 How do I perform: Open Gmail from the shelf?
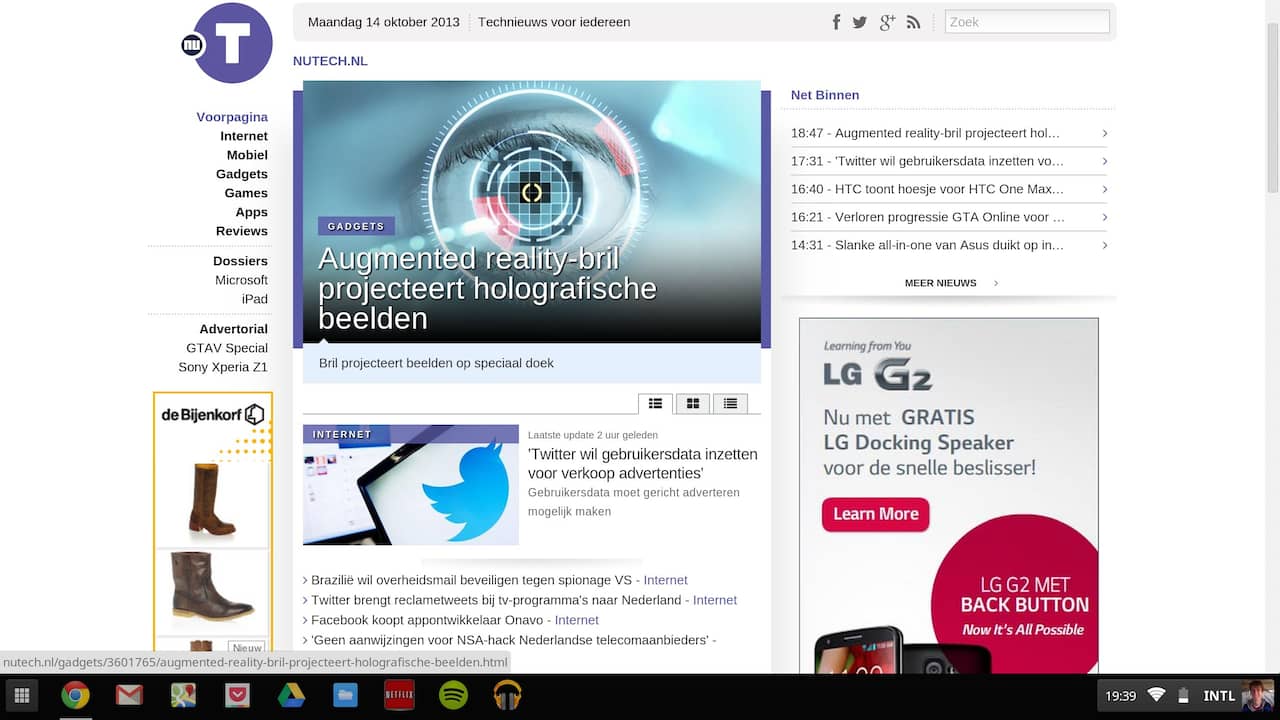129,695
